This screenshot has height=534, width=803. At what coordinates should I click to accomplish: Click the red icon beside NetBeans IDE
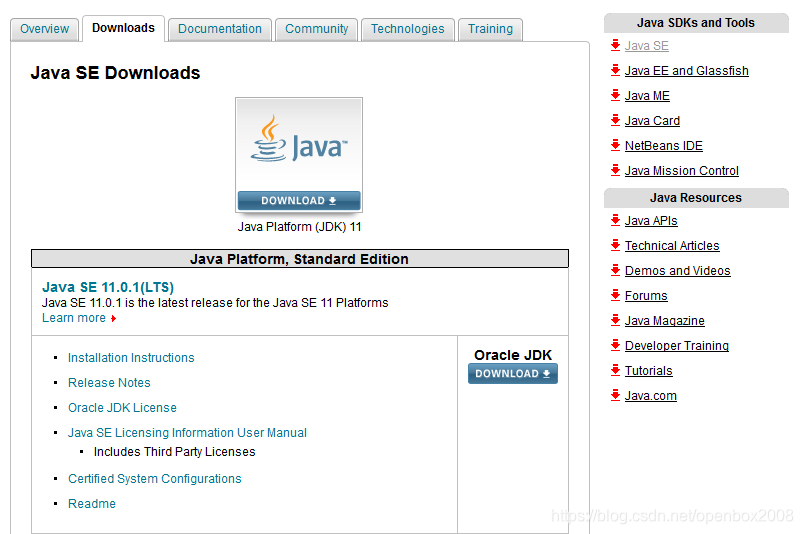(x=616, y=145)
